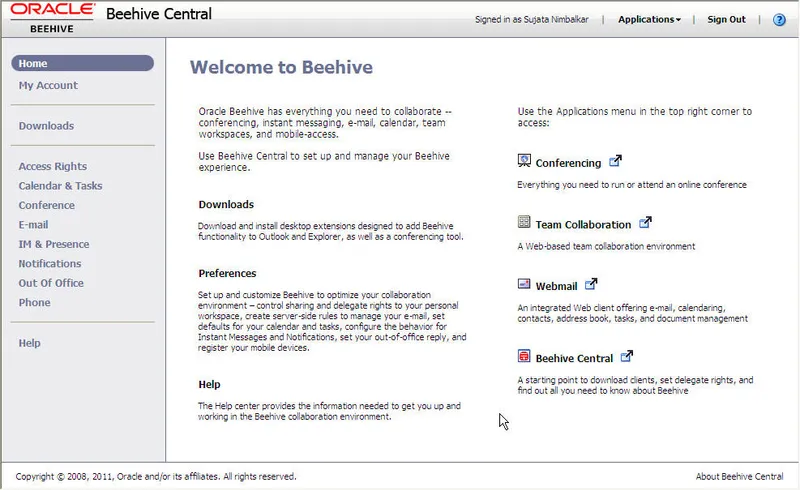The height and width of the screenshot is (490, 800).
Task: Click the Team Collaboration application link
Action: [583, 225]
